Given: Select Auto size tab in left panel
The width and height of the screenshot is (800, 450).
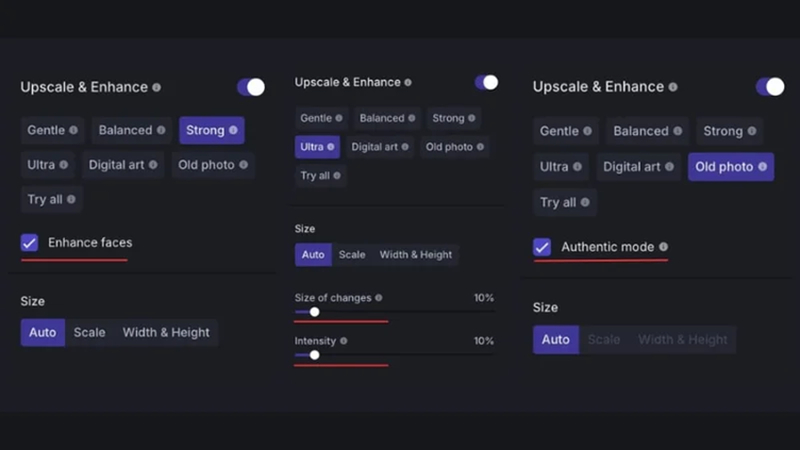Looking at the screenshot, I should pos(43,333).
